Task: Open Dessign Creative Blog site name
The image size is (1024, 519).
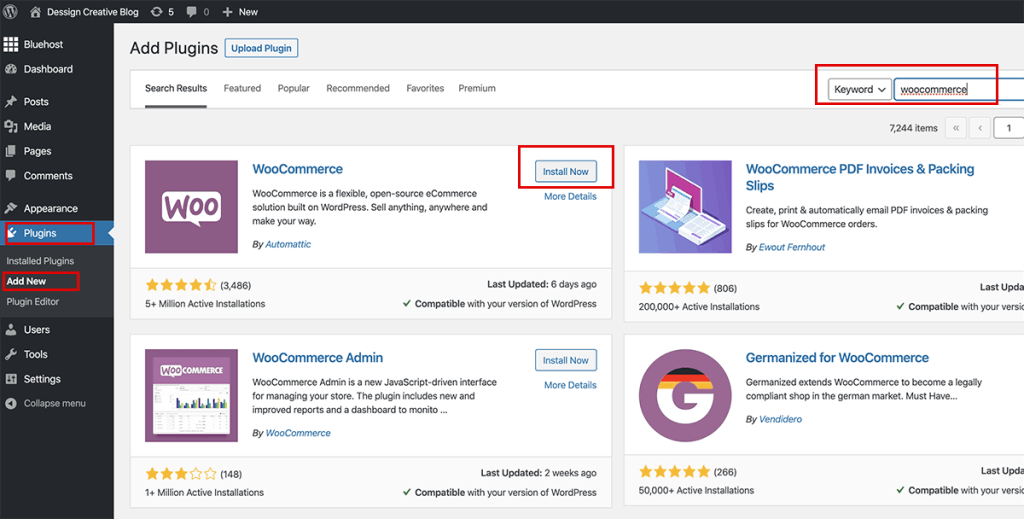Action: [92, 12]
